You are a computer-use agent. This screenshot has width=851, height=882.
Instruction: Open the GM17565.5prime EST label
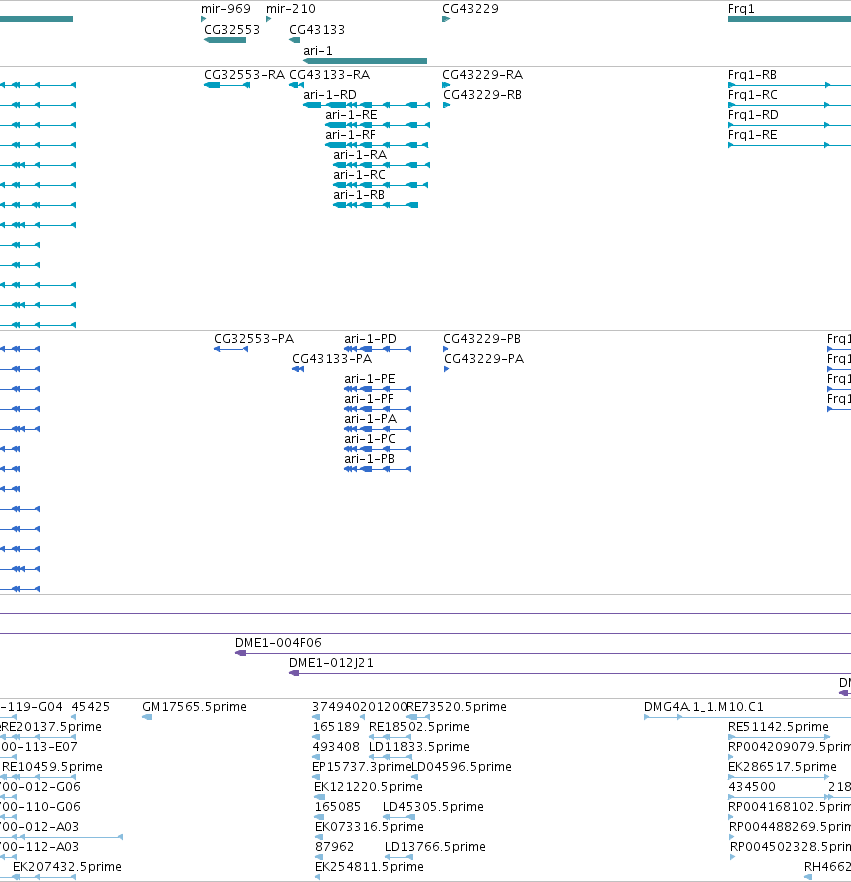tap(195, 707)
